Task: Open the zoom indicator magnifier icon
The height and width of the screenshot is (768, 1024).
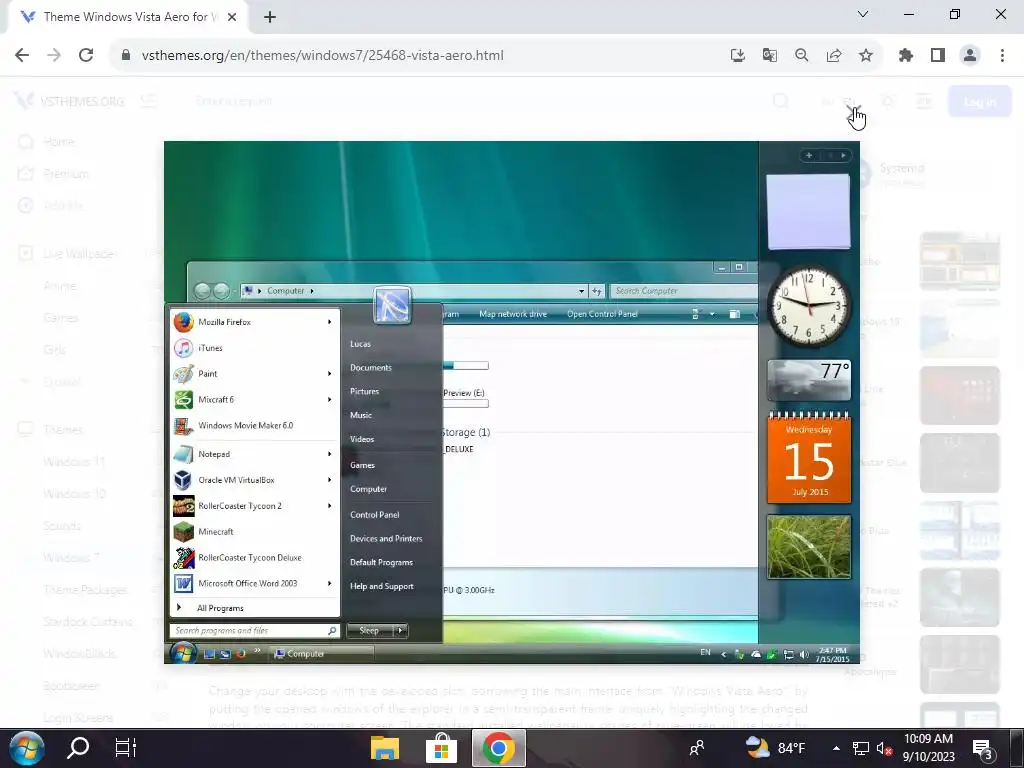Action: point(802,56)
